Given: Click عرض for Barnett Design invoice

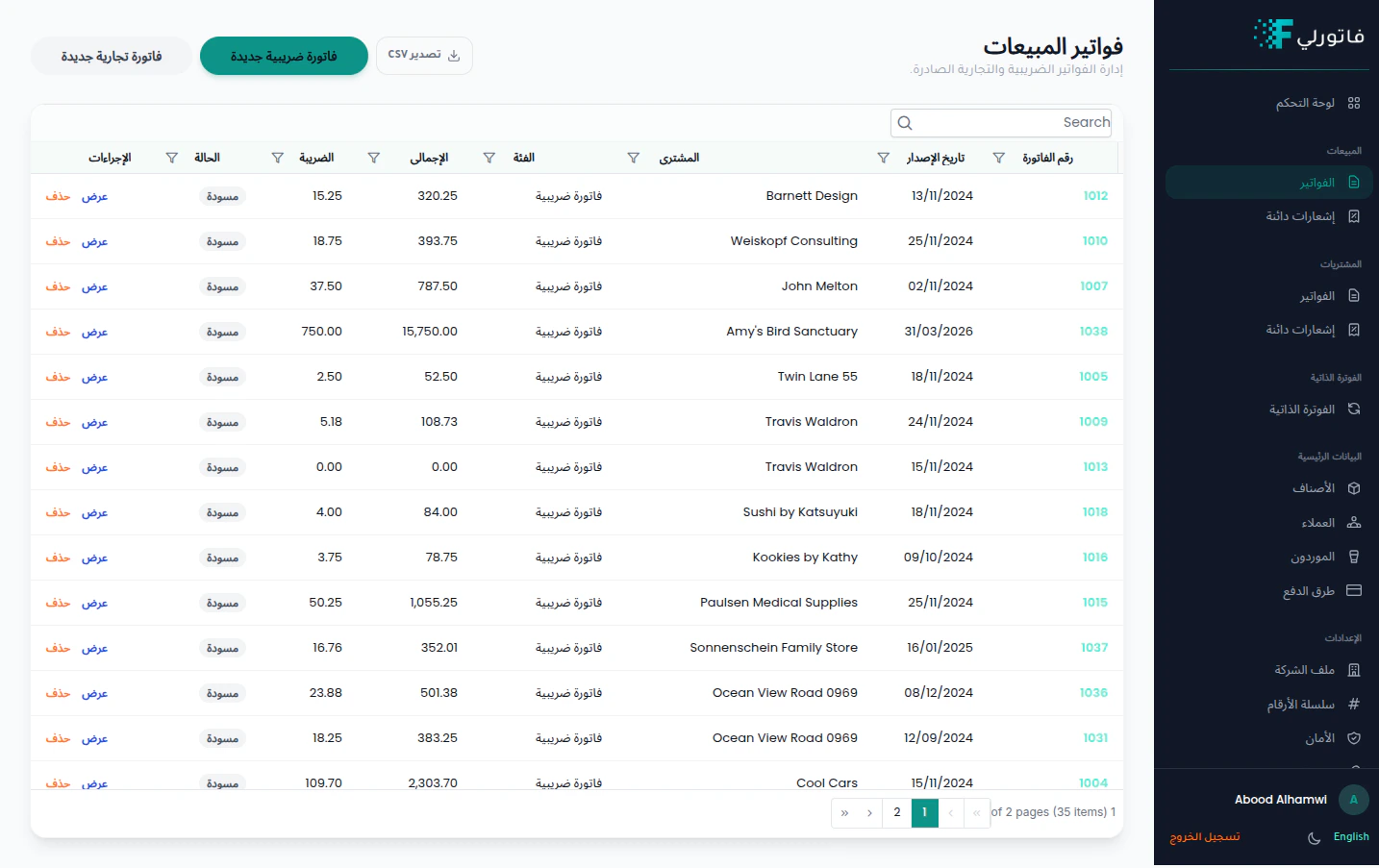Looking at the screenshot, I should tap(94, 196).
